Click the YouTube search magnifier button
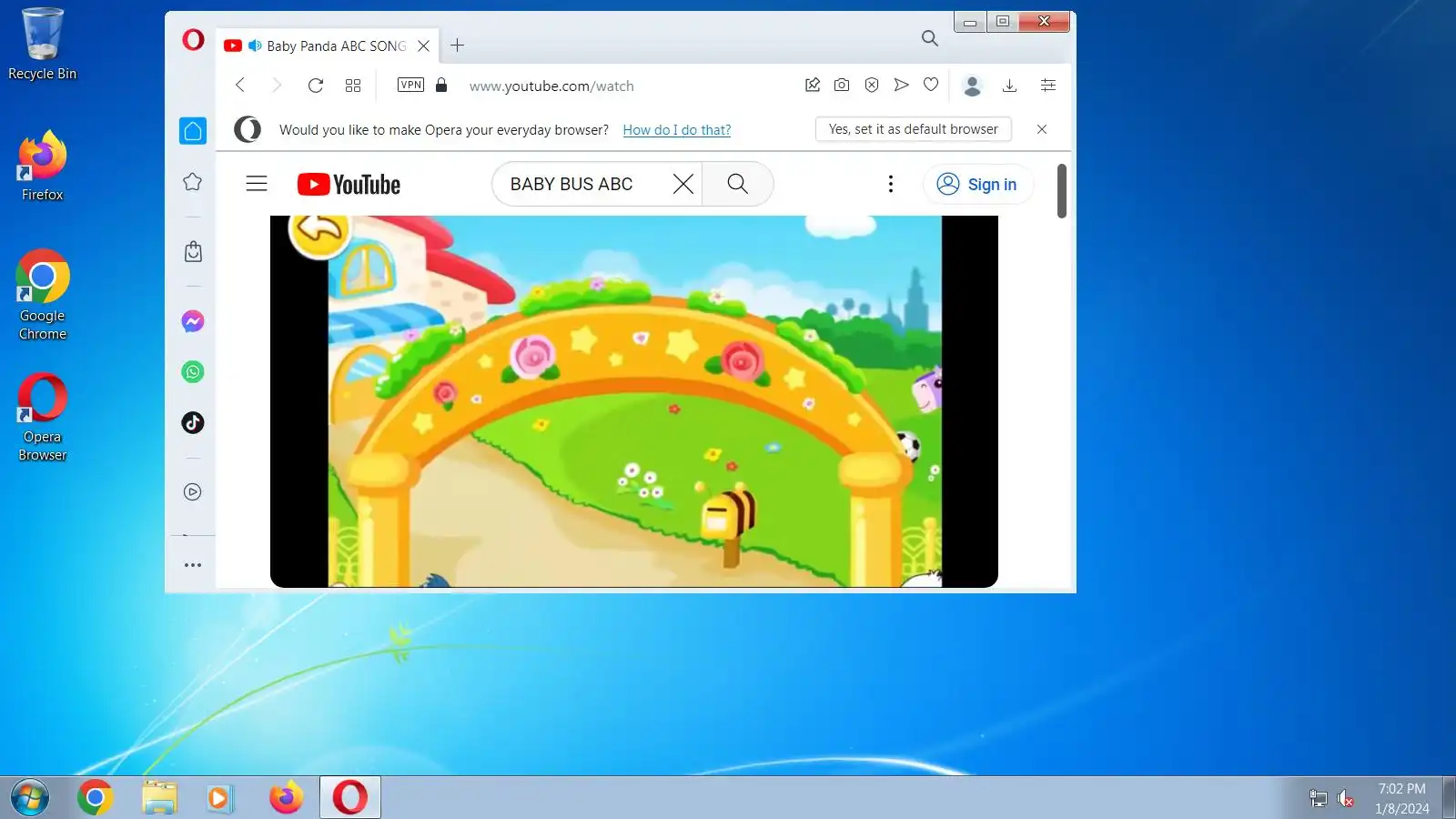 738,184
